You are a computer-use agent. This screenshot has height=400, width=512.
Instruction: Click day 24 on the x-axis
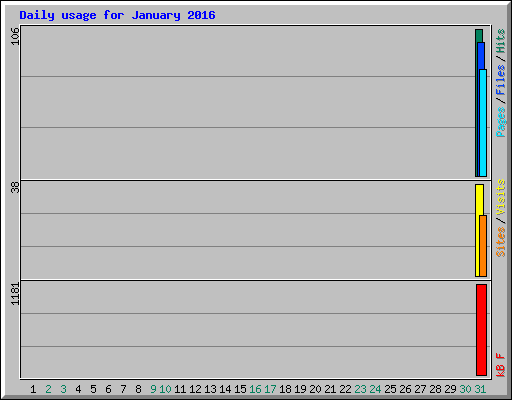(375, 389)
